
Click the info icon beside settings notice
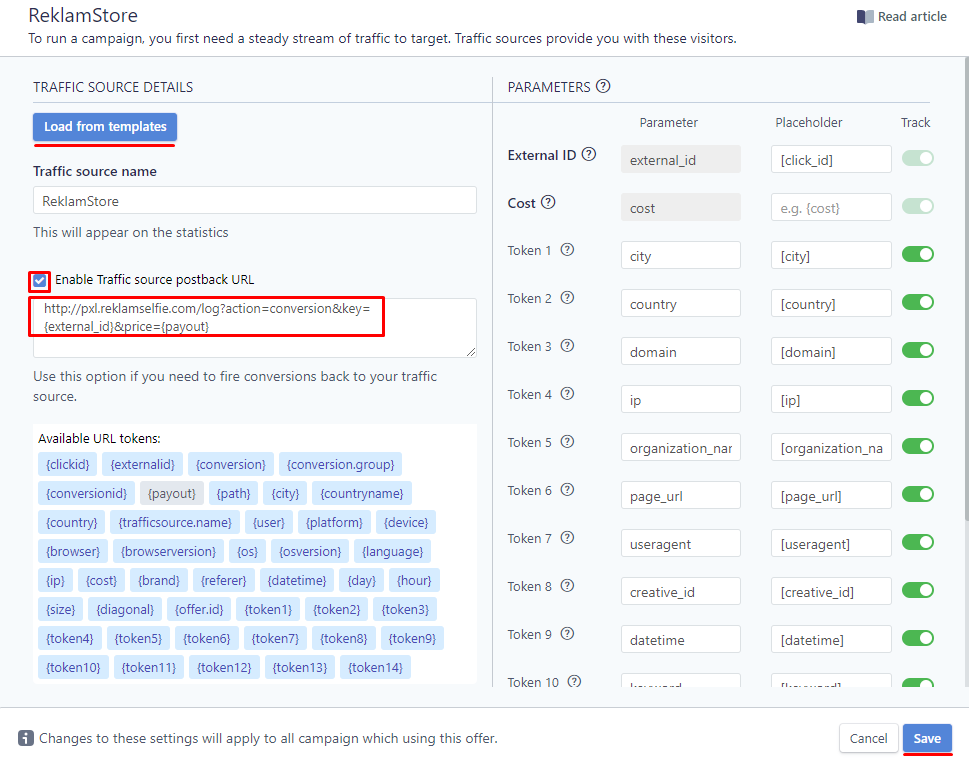pos(25,738)
